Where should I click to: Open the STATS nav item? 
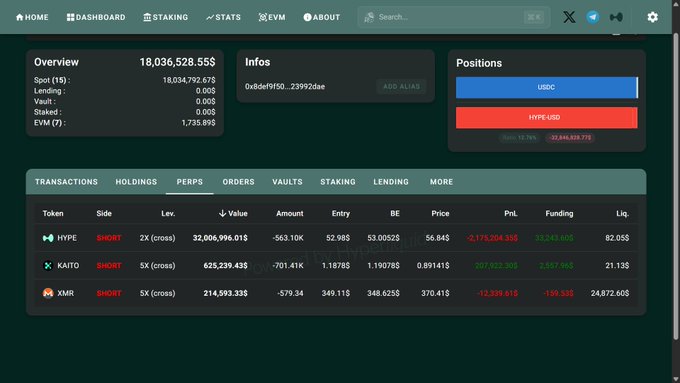pos(223,17)
